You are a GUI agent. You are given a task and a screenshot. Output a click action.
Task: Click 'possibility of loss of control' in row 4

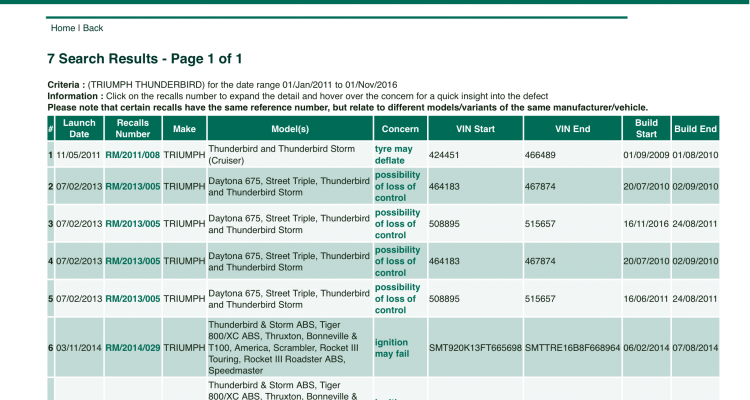pyautogui.click(x=397, y=261)
